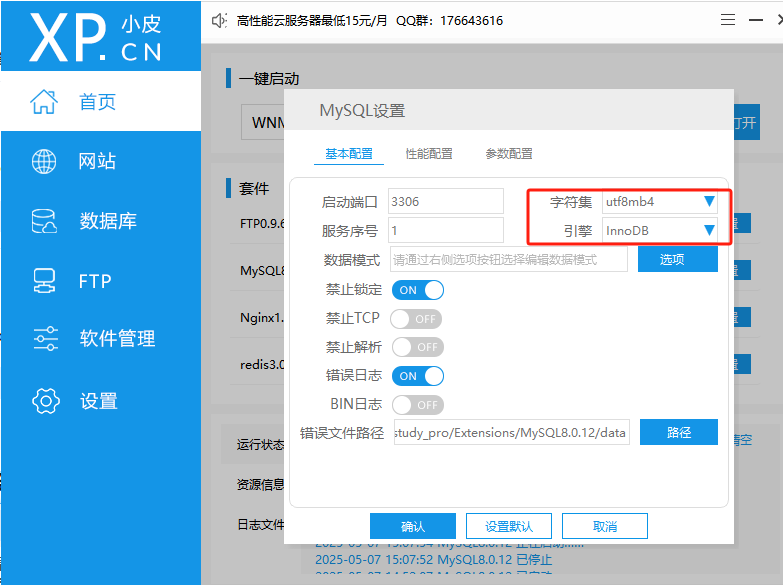This screenshot has height=585, width=783.
Task: Open the 网站 globe sidebar item
Action: [101, 161]
